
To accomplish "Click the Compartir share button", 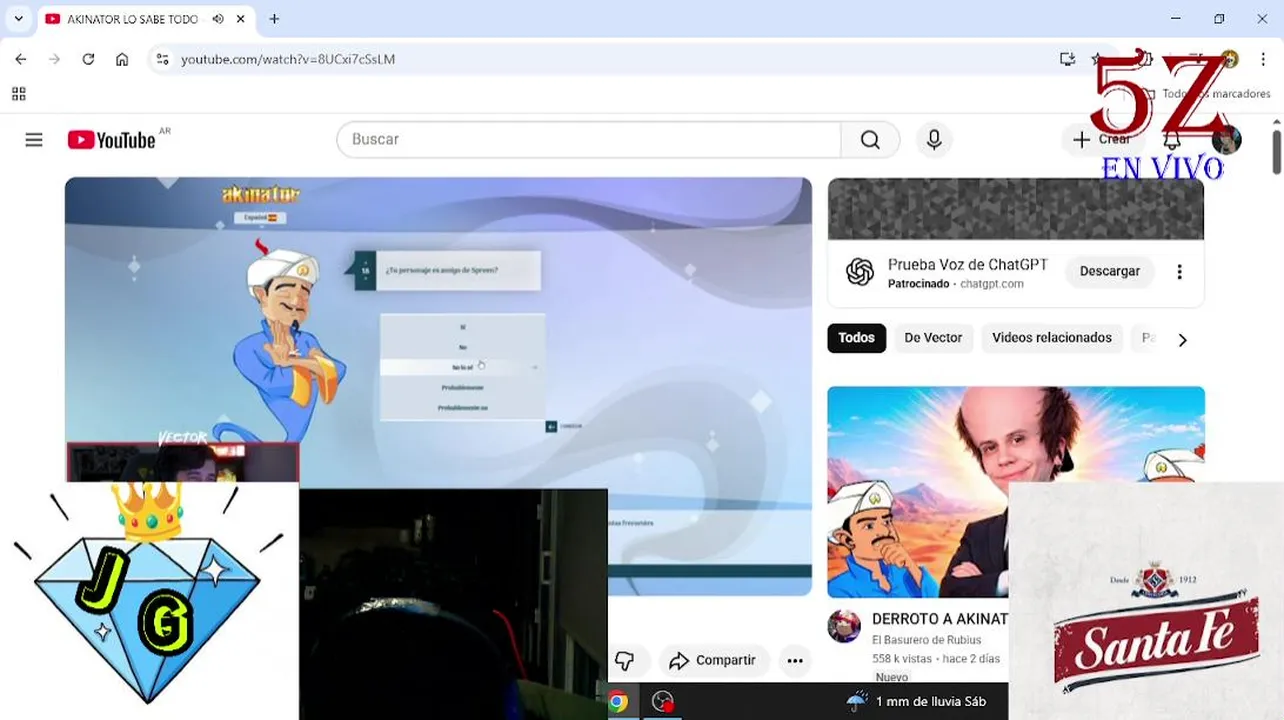I will pyautogui.click(x=713, y=661).
